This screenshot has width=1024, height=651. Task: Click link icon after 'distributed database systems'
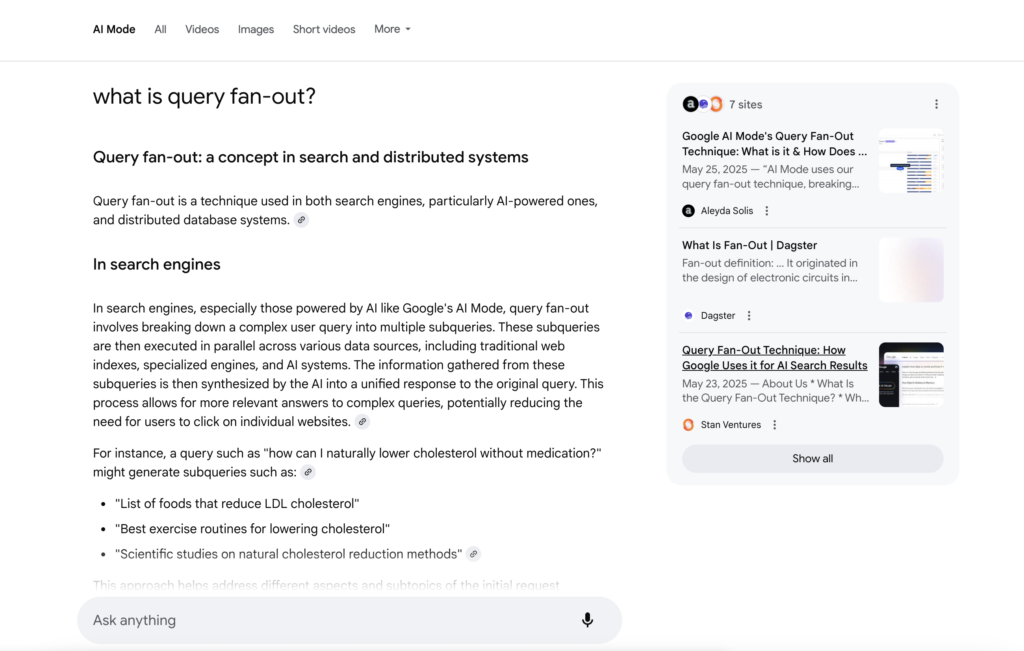coord(301,220)
